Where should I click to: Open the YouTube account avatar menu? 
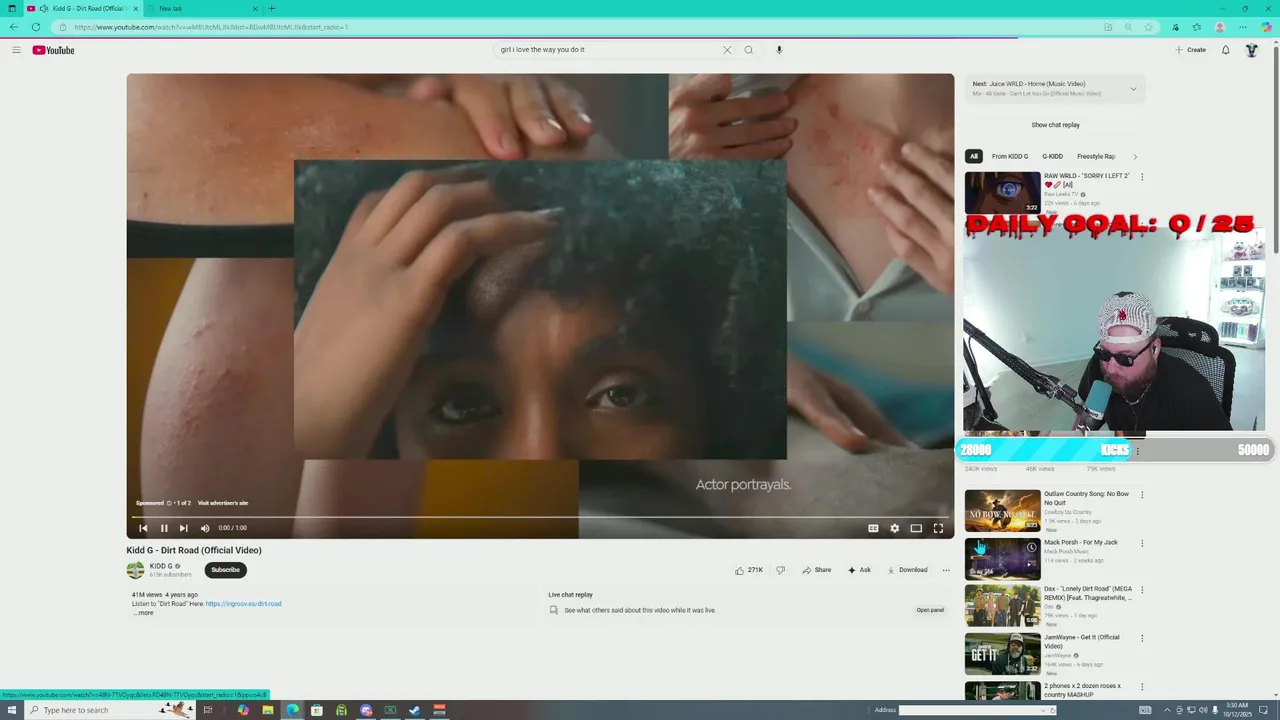(1251, 50)
